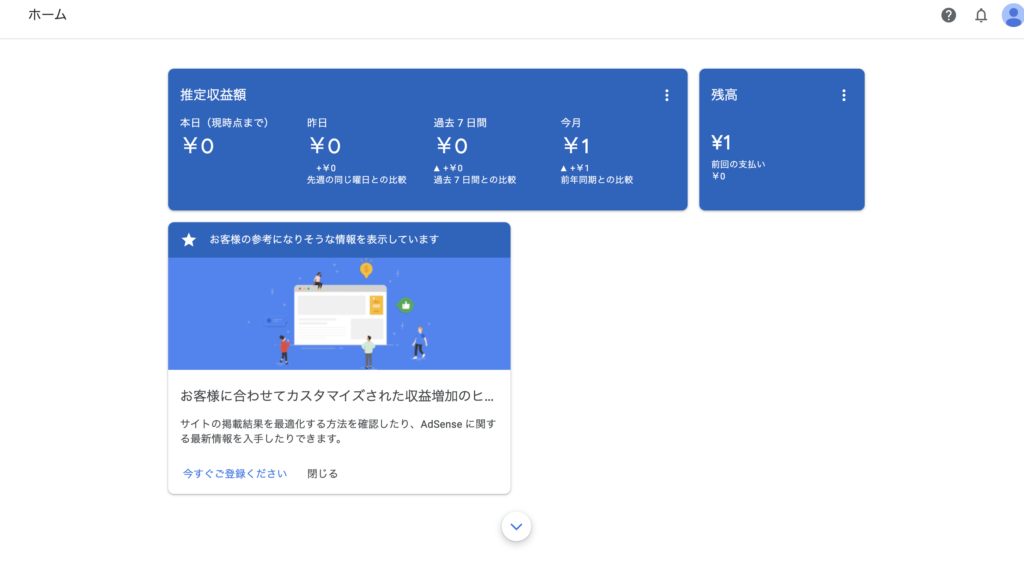The image size is (1024, 564).
Task: Open the user account avatar
Action: 1012,15
